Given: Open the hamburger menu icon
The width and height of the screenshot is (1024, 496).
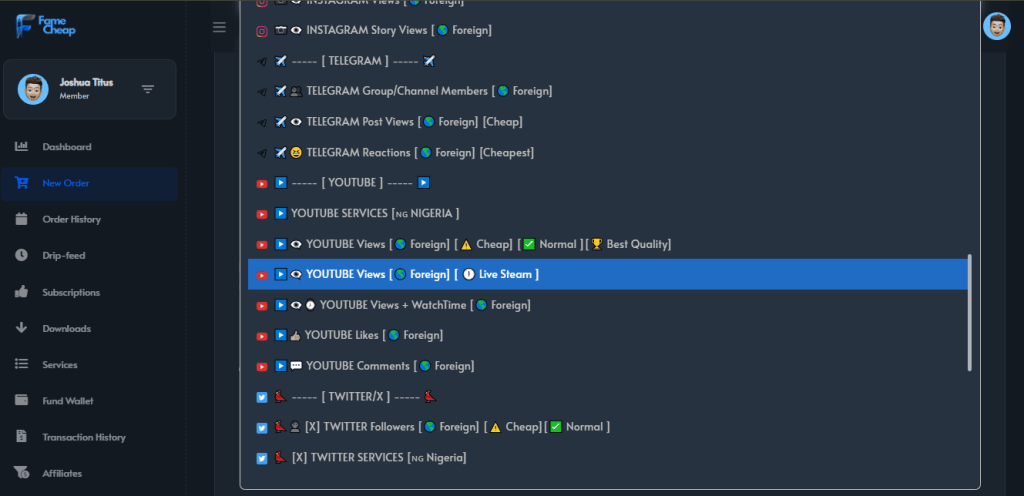Looking at the screenshot, I should point(219,27).
